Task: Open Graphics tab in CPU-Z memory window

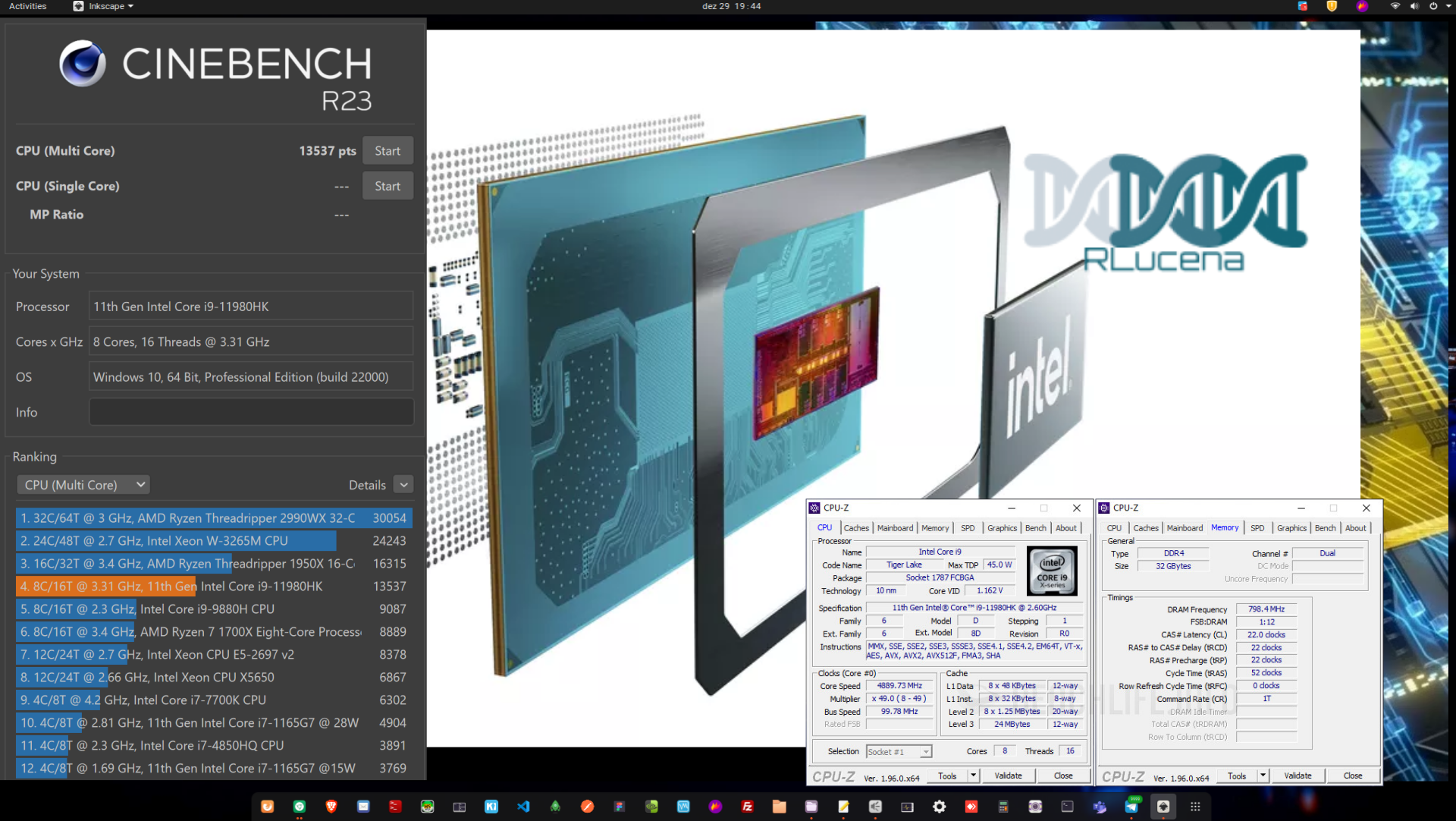Action: [1291, 528]
